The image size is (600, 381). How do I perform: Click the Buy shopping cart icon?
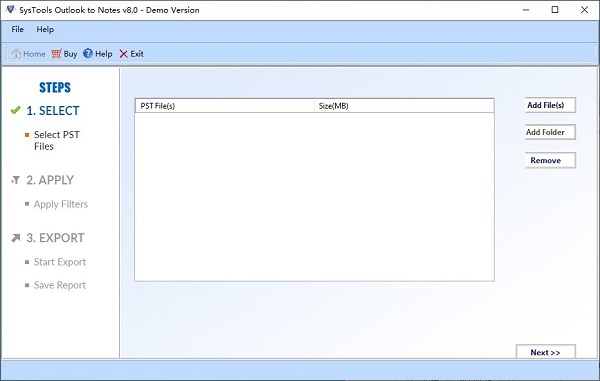[x=56, y=54]
